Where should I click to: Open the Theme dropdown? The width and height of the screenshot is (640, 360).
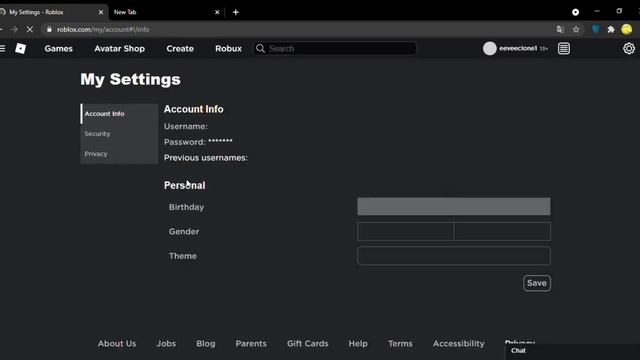(x=453, y=256)
